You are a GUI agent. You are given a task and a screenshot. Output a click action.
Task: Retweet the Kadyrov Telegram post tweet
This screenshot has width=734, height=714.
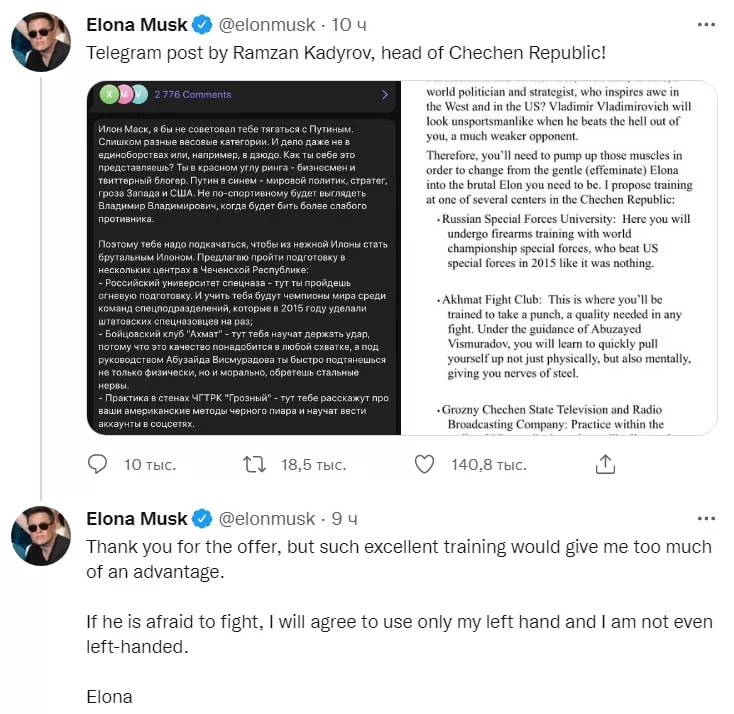click(x=256, y=464)
